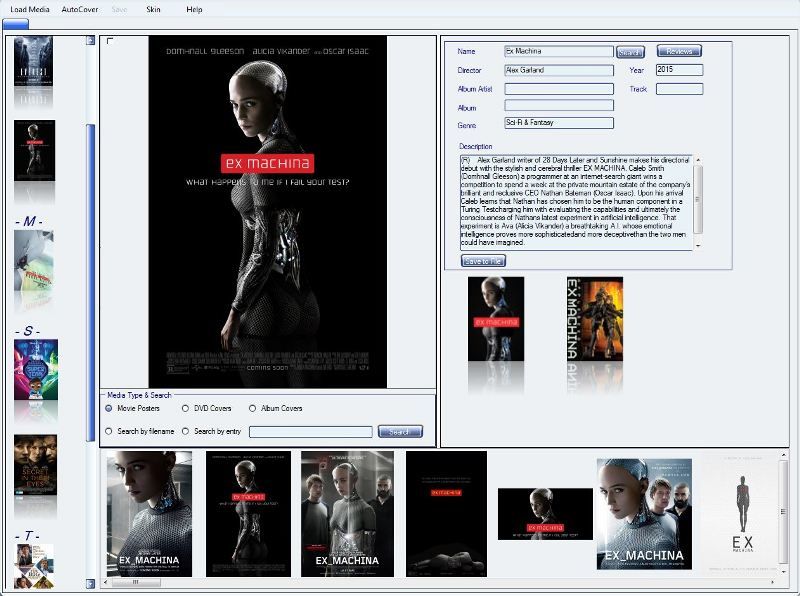Viewport: 800px width, 596px height.
Task: Click the Description box scroll-down arrow
Action: click(698, 246)
